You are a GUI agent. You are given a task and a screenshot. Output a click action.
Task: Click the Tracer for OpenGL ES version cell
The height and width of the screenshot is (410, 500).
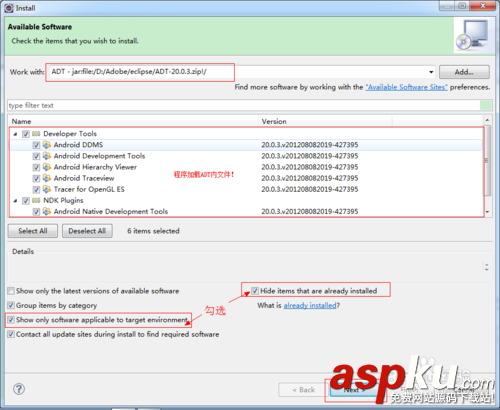pyautogui.click(x=310, y=189)
